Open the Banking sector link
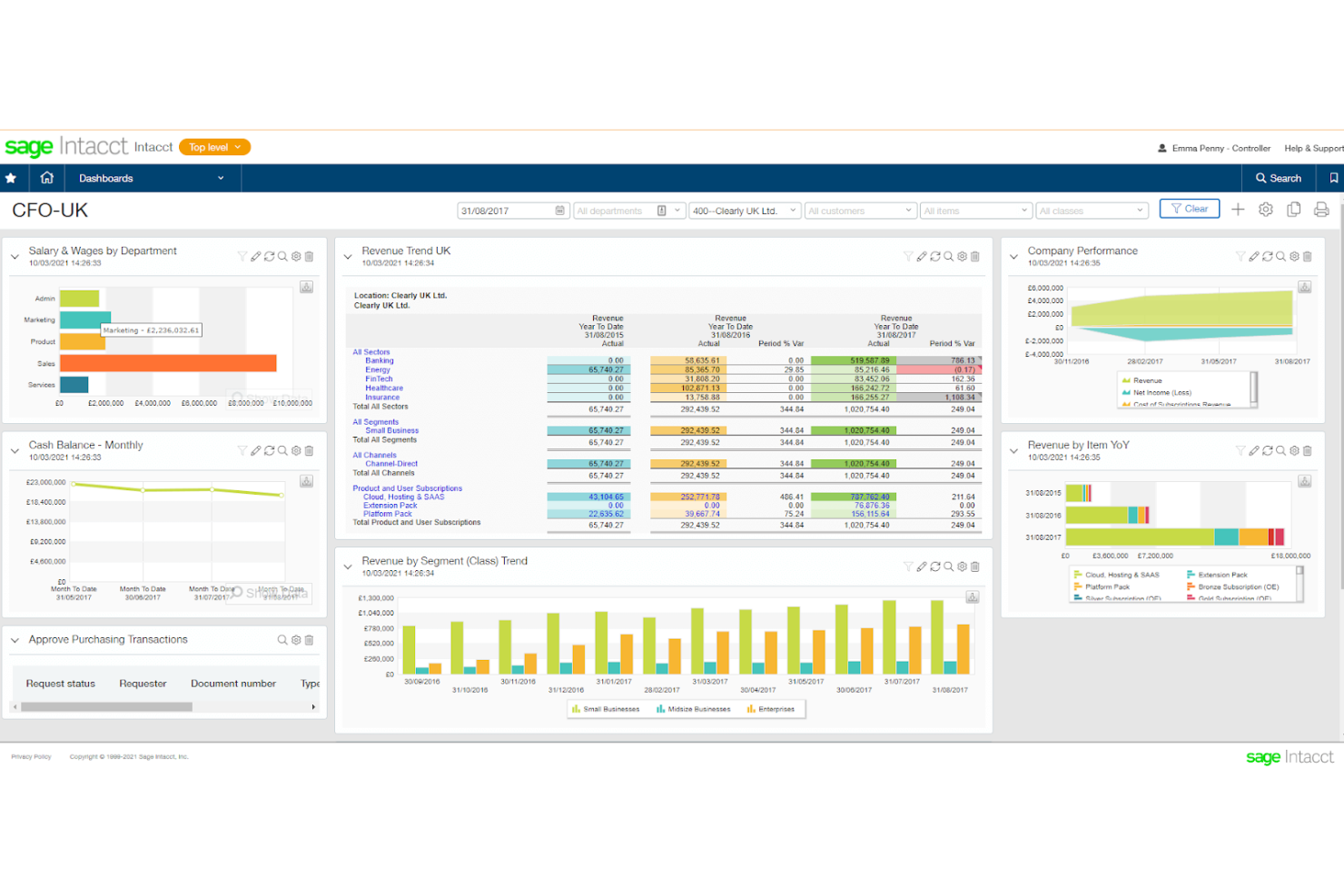 [380, 360]
